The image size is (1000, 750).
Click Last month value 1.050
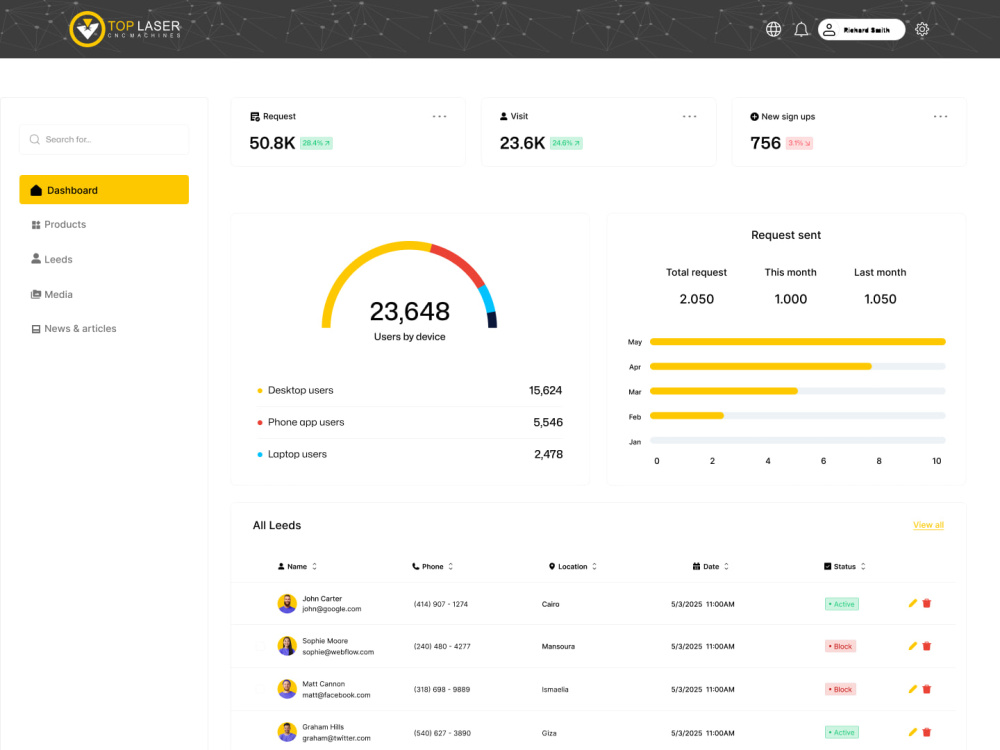(880, 299)
